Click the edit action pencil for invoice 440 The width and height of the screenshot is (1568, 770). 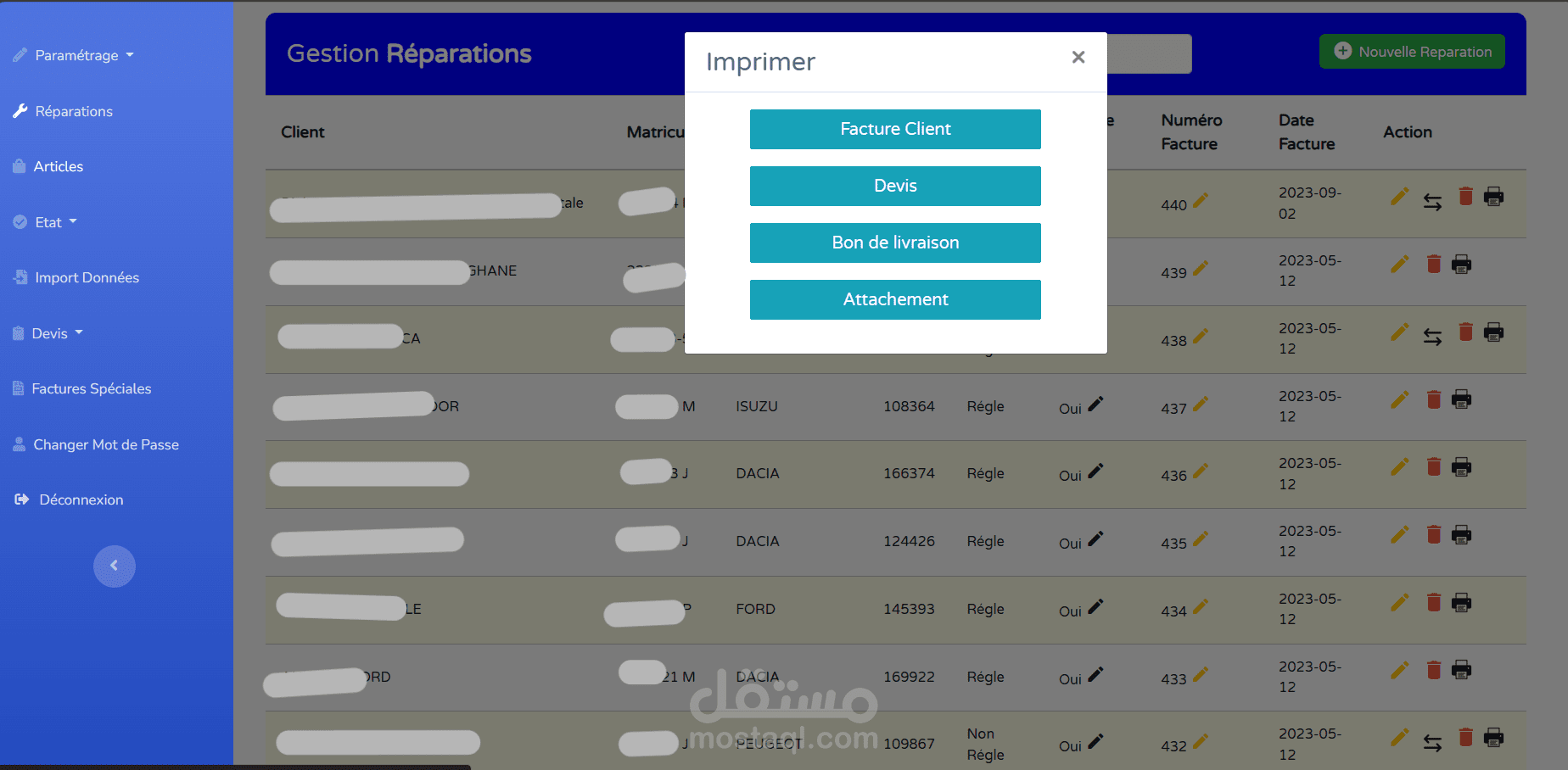coord(1400,197)
